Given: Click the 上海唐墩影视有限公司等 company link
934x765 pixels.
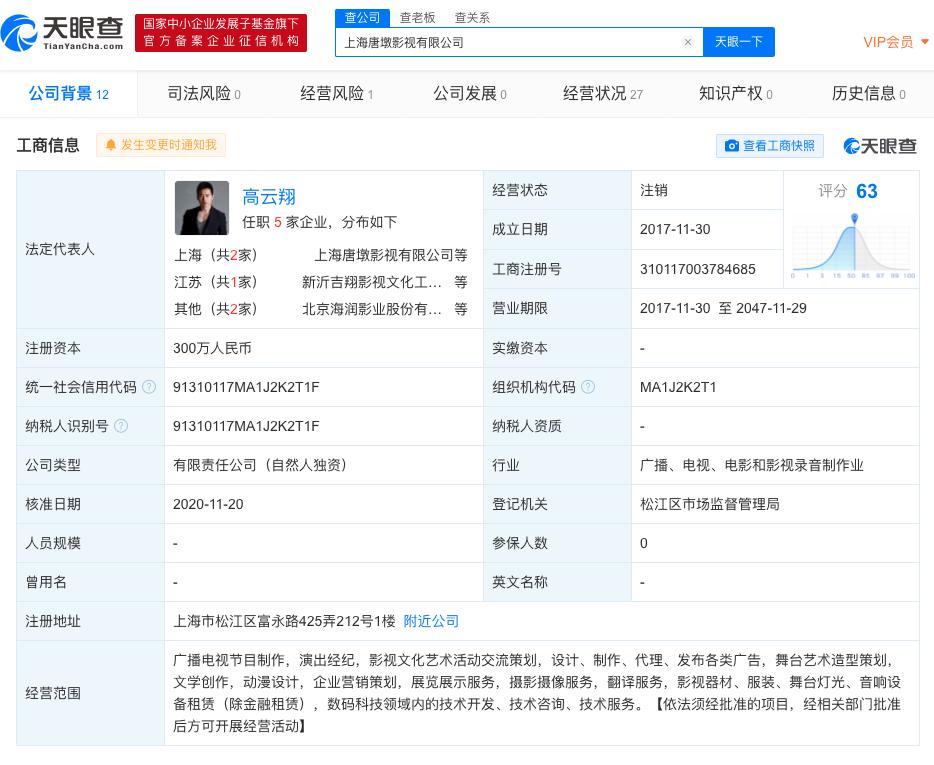Looking at the screenshot, I should [390, 255].
